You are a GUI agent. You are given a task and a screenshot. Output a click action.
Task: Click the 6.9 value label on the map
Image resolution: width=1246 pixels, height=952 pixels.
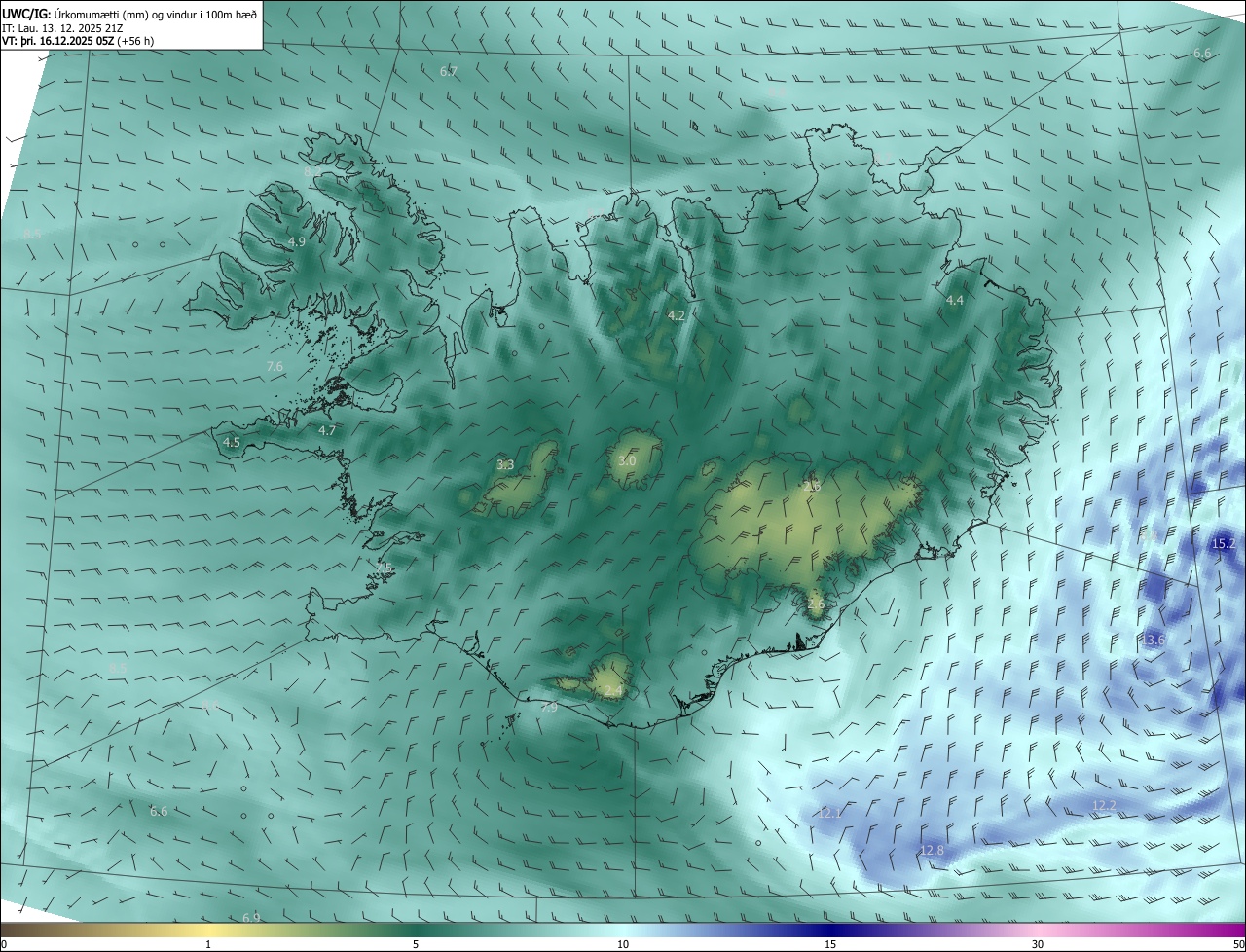251,918
